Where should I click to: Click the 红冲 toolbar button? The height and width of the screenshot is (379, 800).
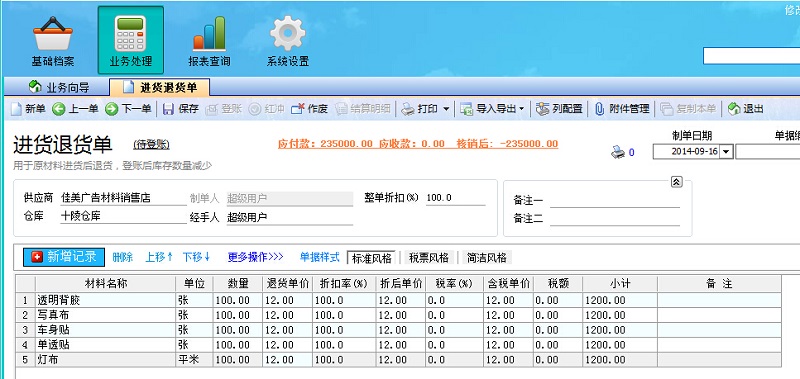tap(266, 109)
